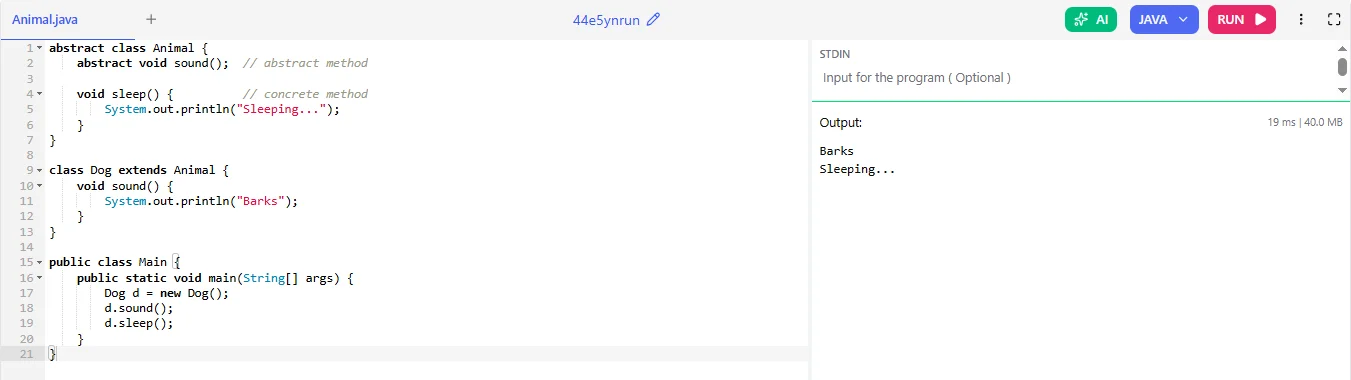Screen dimensions: 1351x380
Task: Click the "19 ms | 40.0 MB" stats text
Action: point(1304,123)
